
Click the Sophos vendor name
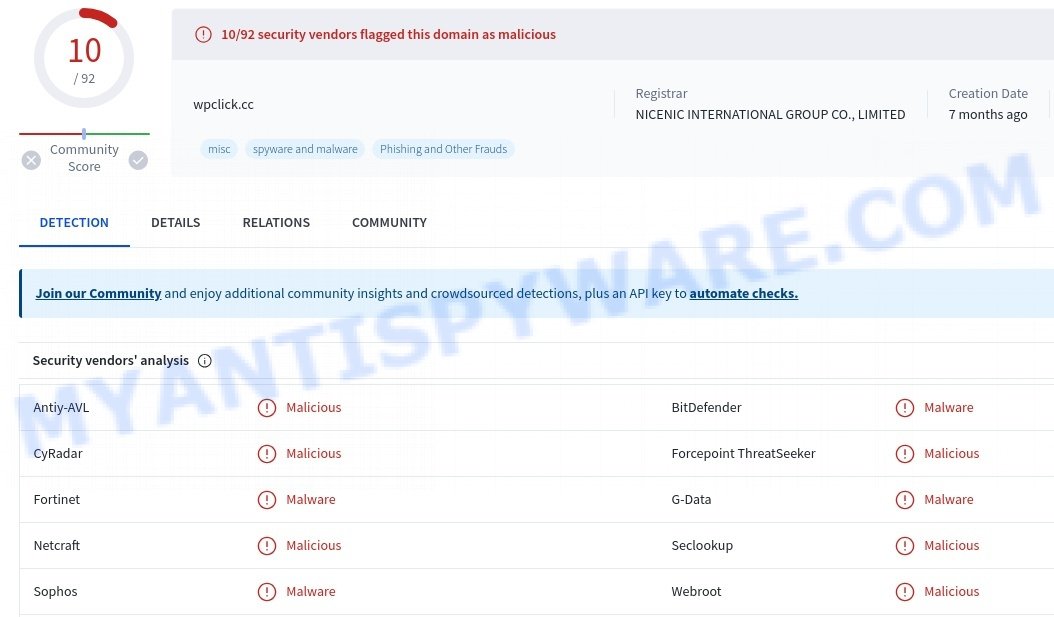55,591
